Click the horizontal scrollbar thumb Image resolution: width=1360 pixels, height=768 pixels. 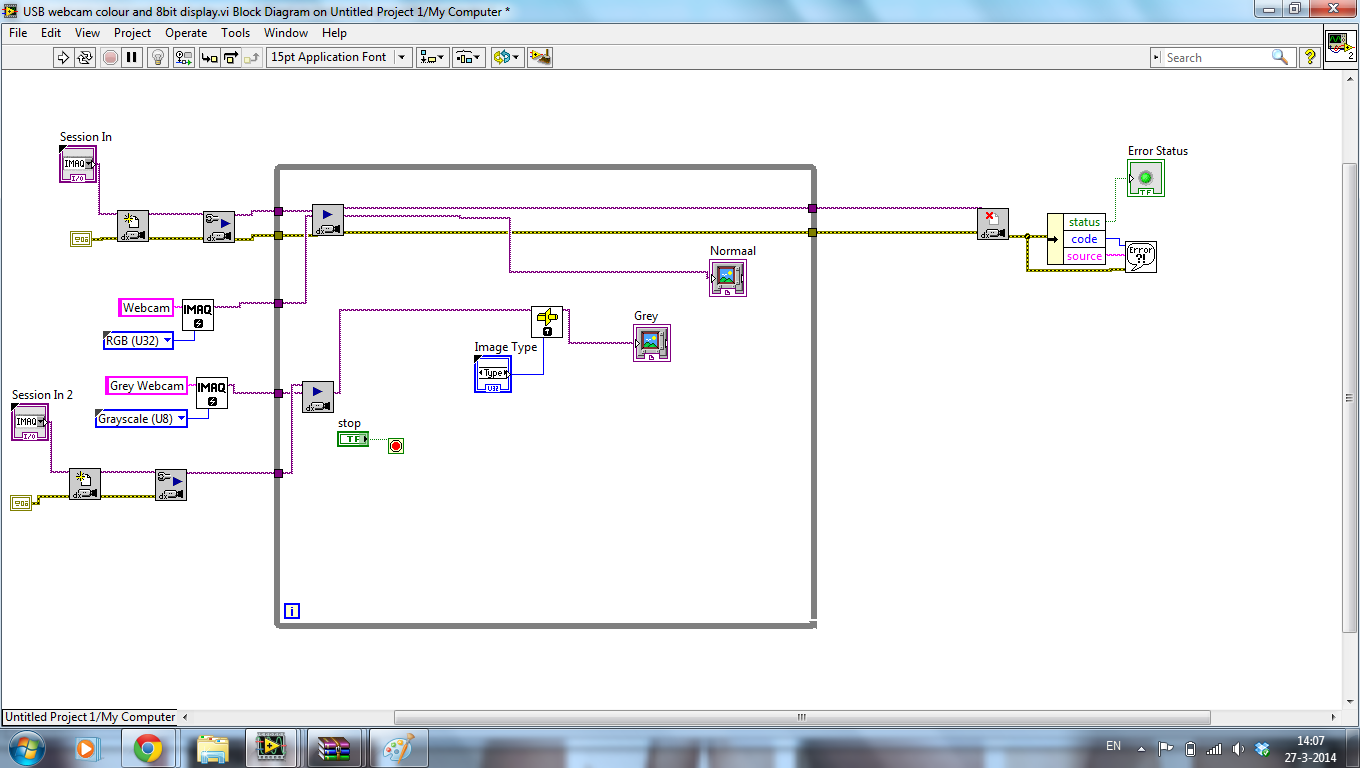pos(802,717)
